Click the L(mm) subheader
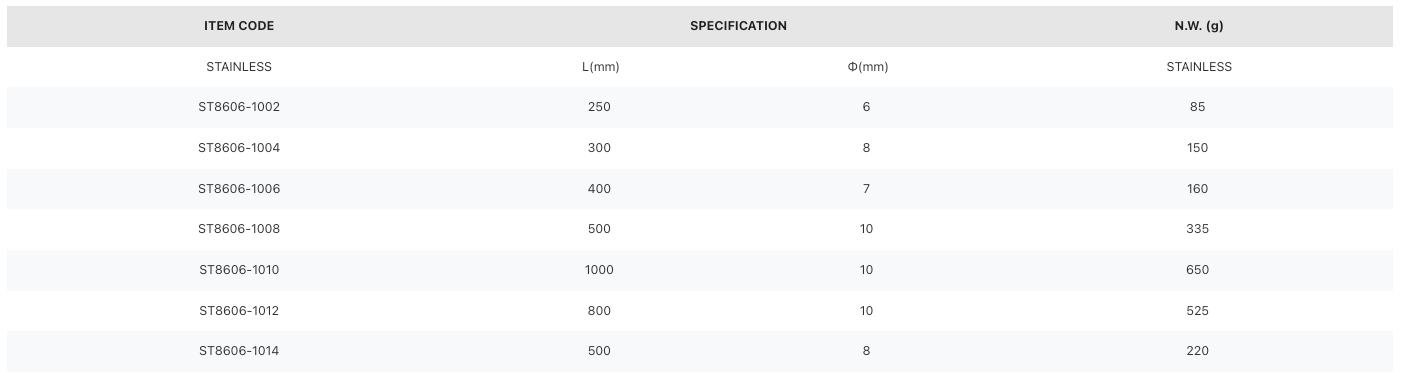Viewport: 1403px width, 381px height. tap(600, 67)
